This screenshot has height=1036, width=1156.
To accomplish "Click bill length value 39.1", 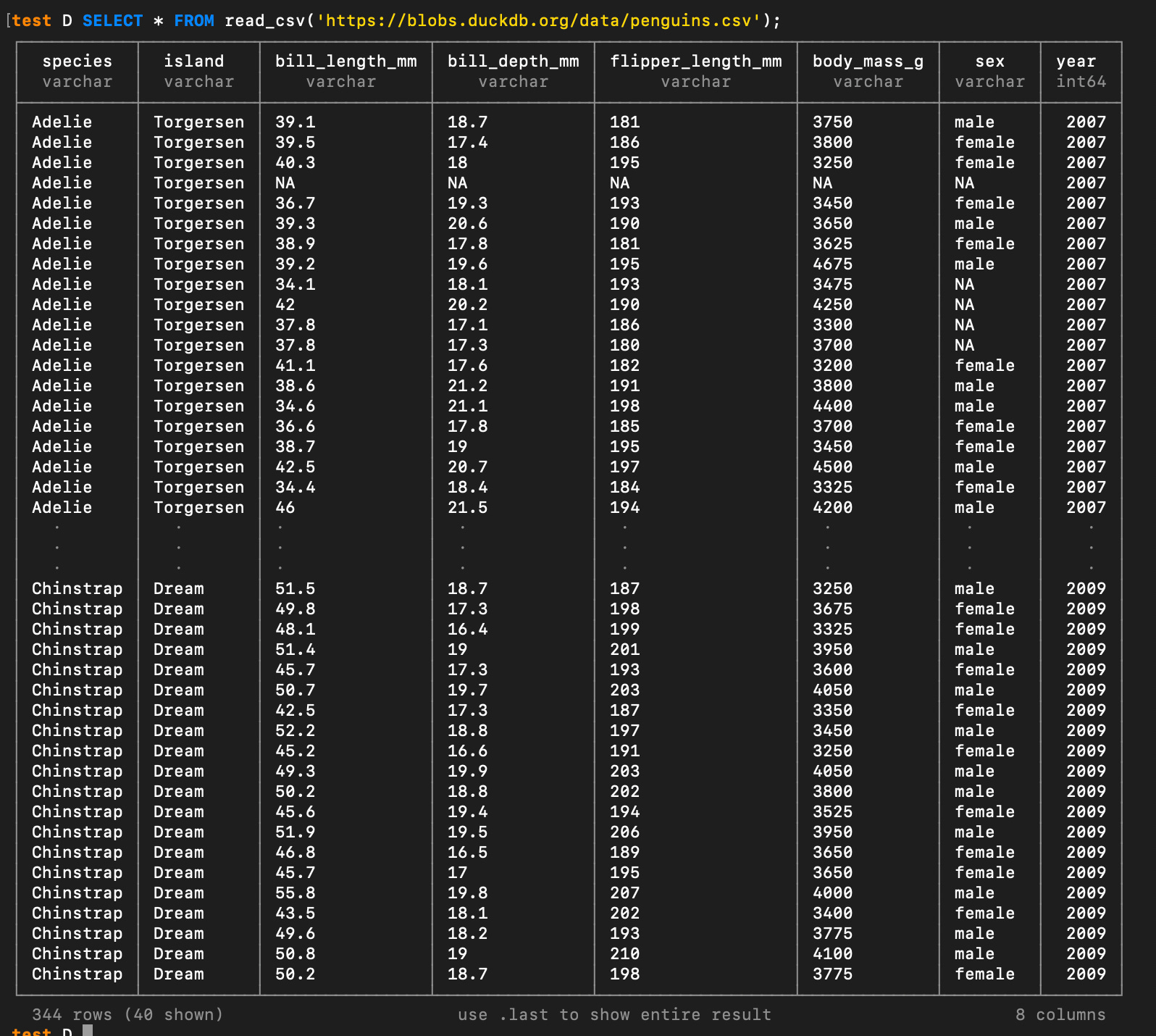I will click(296, 122).
